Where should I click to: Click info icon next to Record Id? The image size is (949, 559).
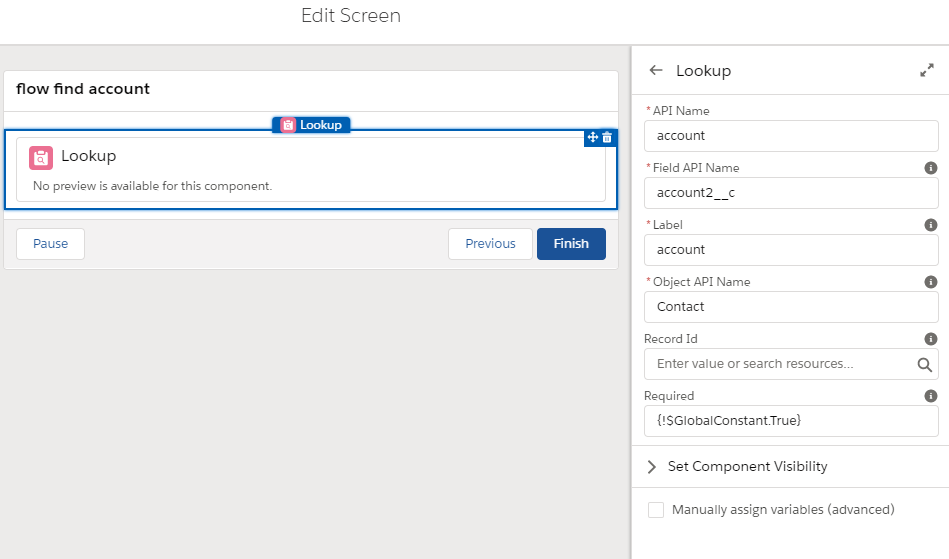930,339
